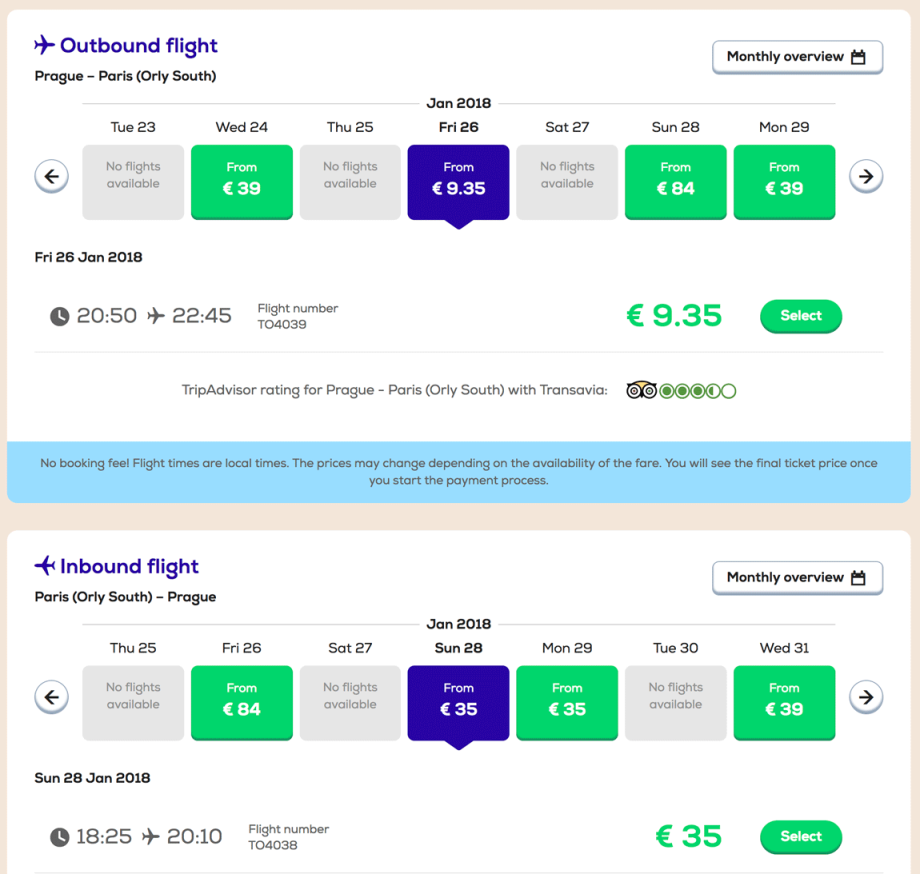Viewport: 920px width, 874px height.
Task: Click the Outbound flight airplane icon
Action: pos(44,45)
